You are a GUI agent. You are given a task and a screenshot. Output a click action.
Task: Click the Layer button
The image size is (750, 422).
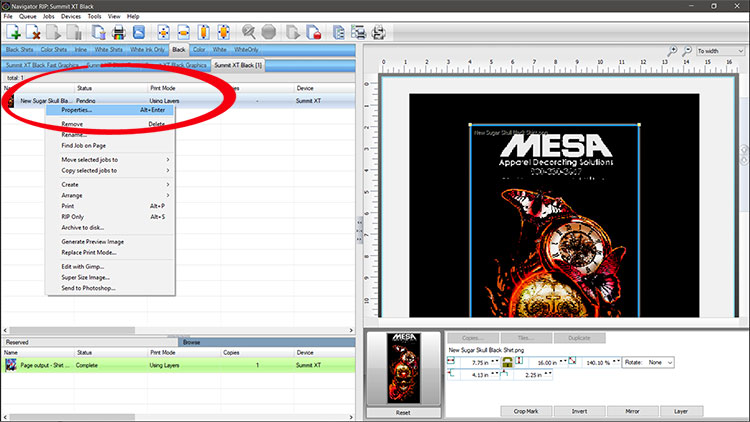(681, 411)
